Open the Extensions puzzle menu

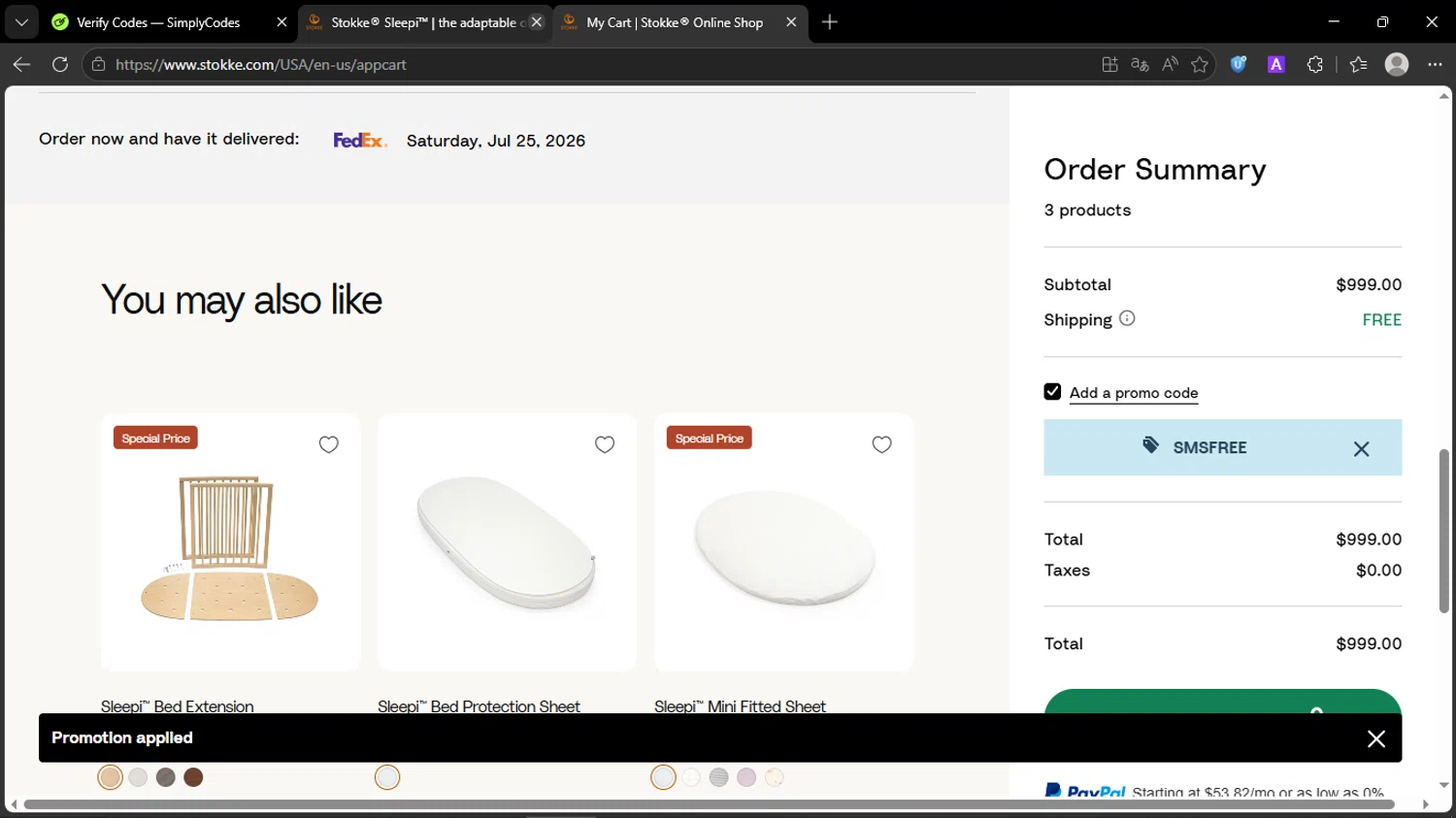click(1315, 64)
